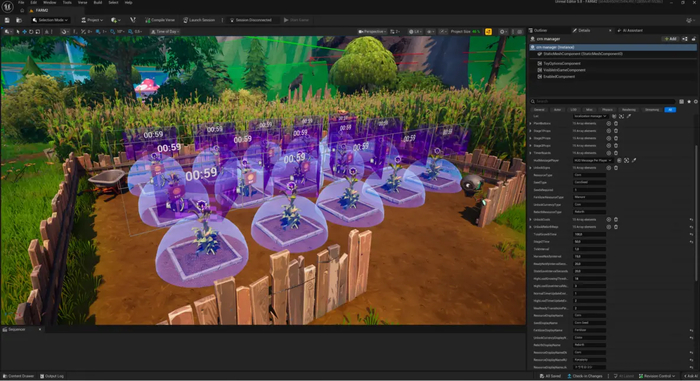700x381 pixels.
Task: Click the details settings gear beside search
Action: click(696, 102)
